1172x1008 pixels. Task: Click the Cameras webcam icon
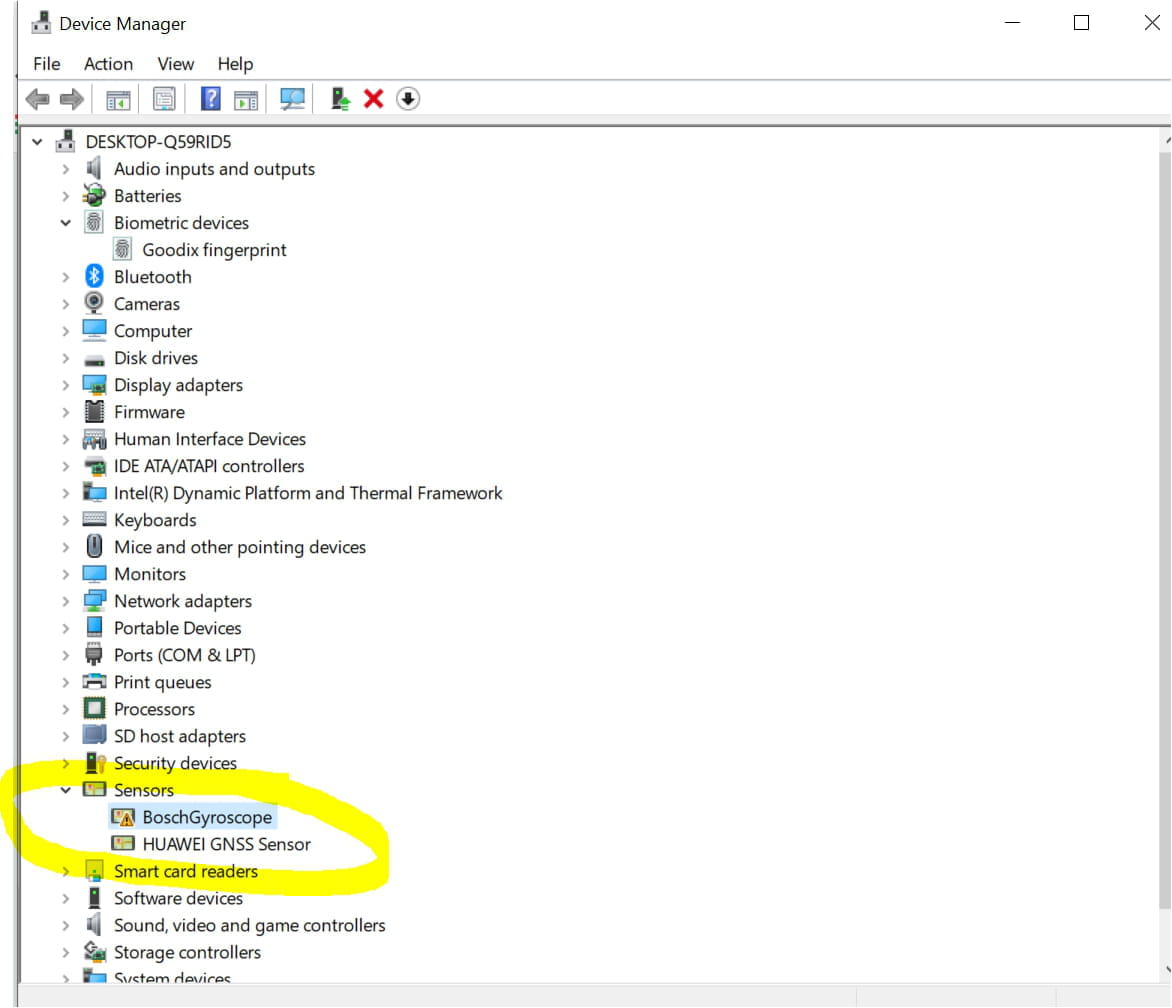point(94,303)
